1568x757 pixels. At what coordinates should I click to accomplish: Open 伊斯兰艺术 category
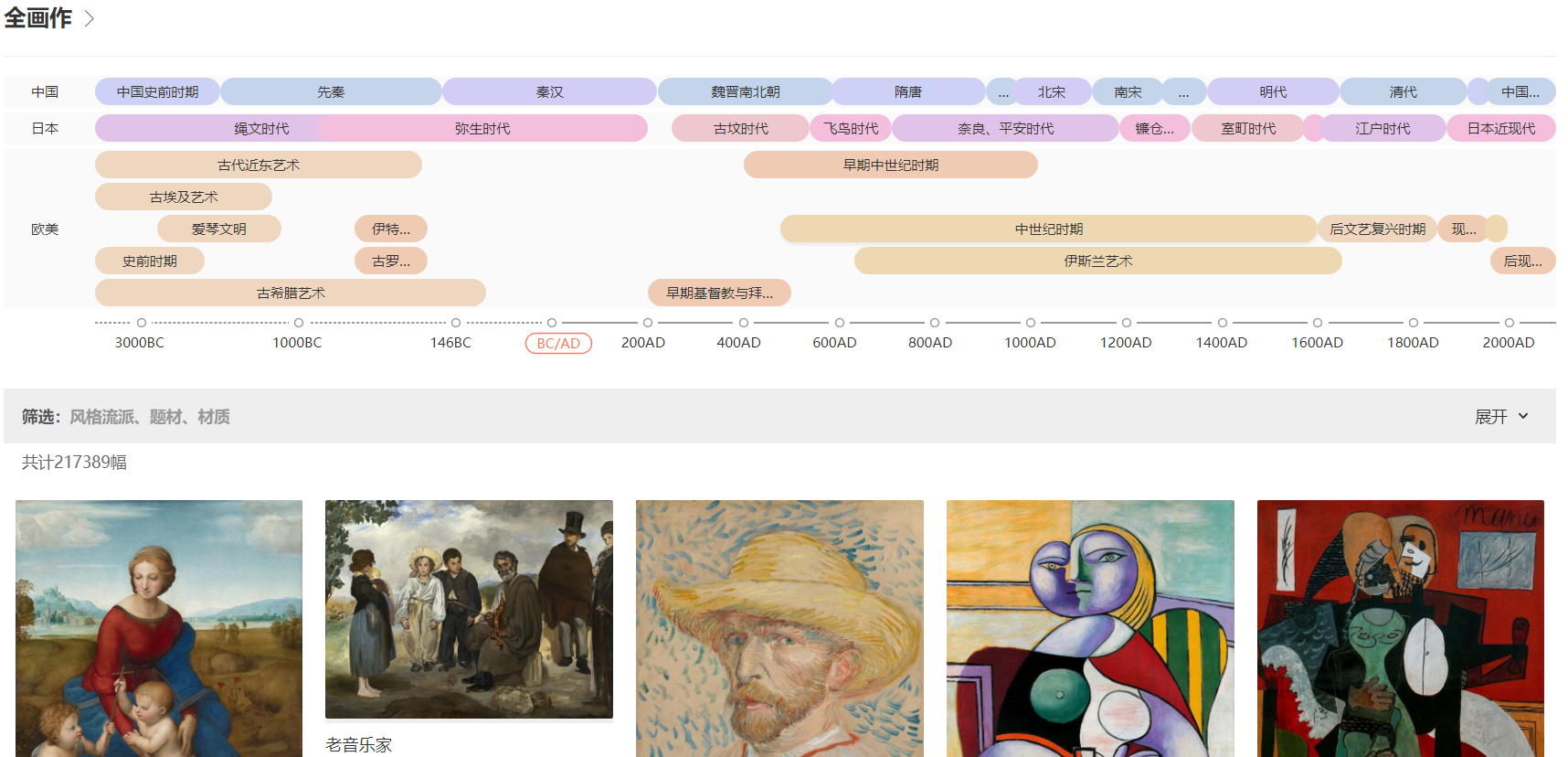coord(1098,261)
